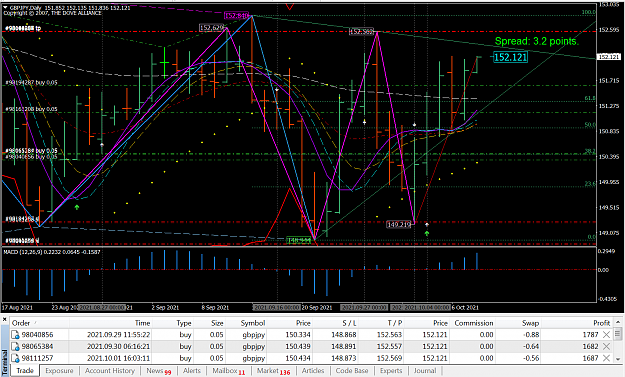Select the open time 2021.09.29 11:55:22

[x=118, y=335]
